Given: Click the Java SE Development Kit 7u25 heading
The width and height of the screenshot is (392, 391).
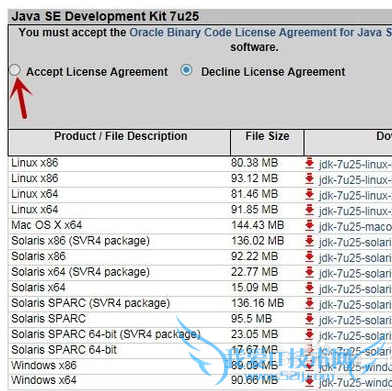Looking at the screenshot, I should pyautogui.click(x=105, y=16).
